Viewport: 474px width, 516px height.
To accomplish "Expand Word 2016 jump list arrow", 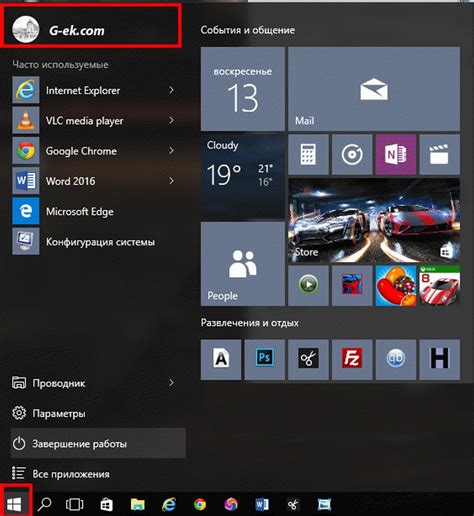I will (x=171, y=181).
